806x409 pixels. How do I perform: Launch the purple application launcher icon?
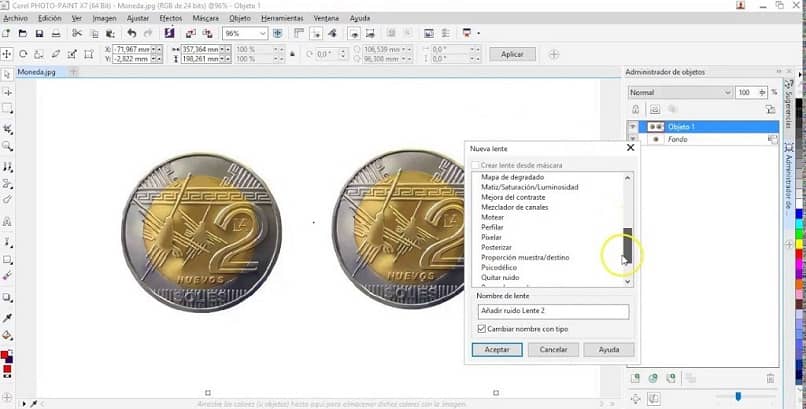pyautogui.click(x=169, y=33)
